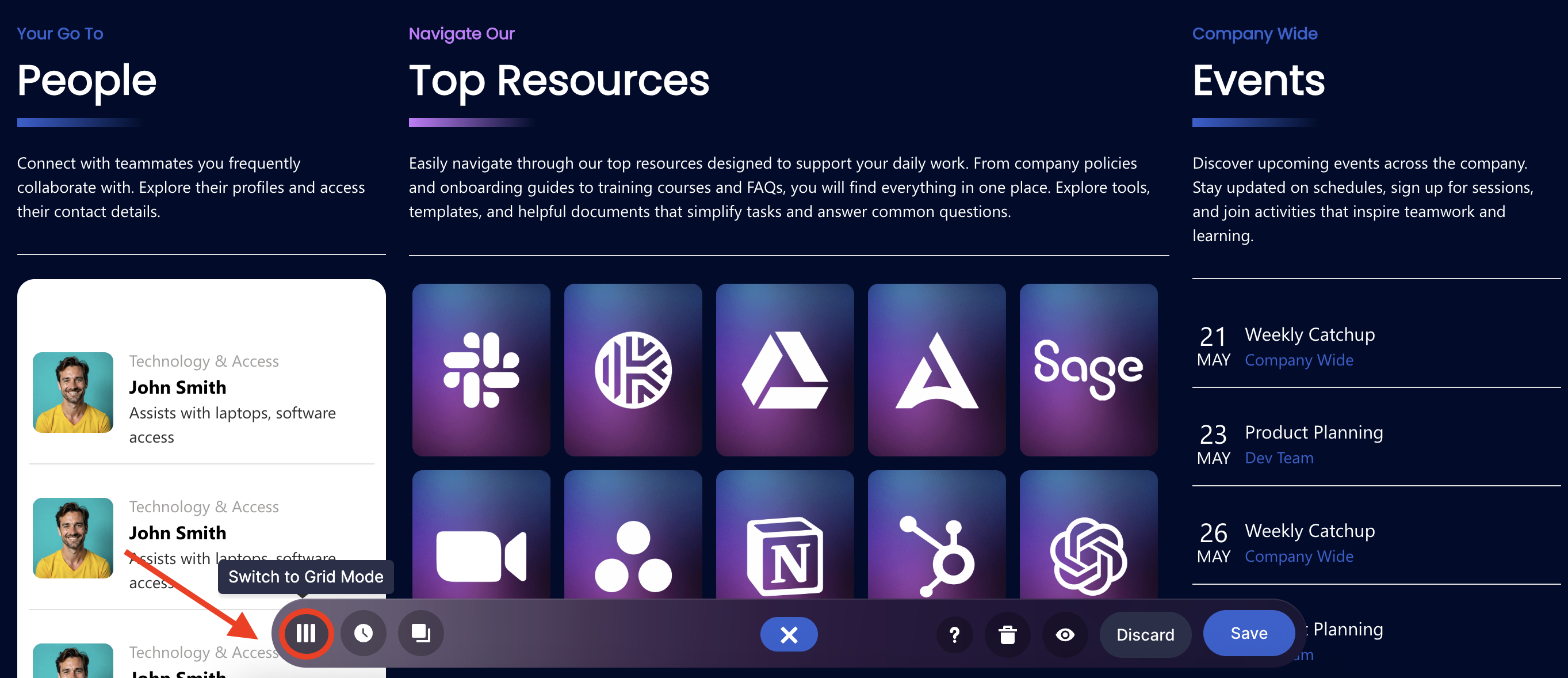Open the history clock icon in toolbar

[x=364, y=634]
